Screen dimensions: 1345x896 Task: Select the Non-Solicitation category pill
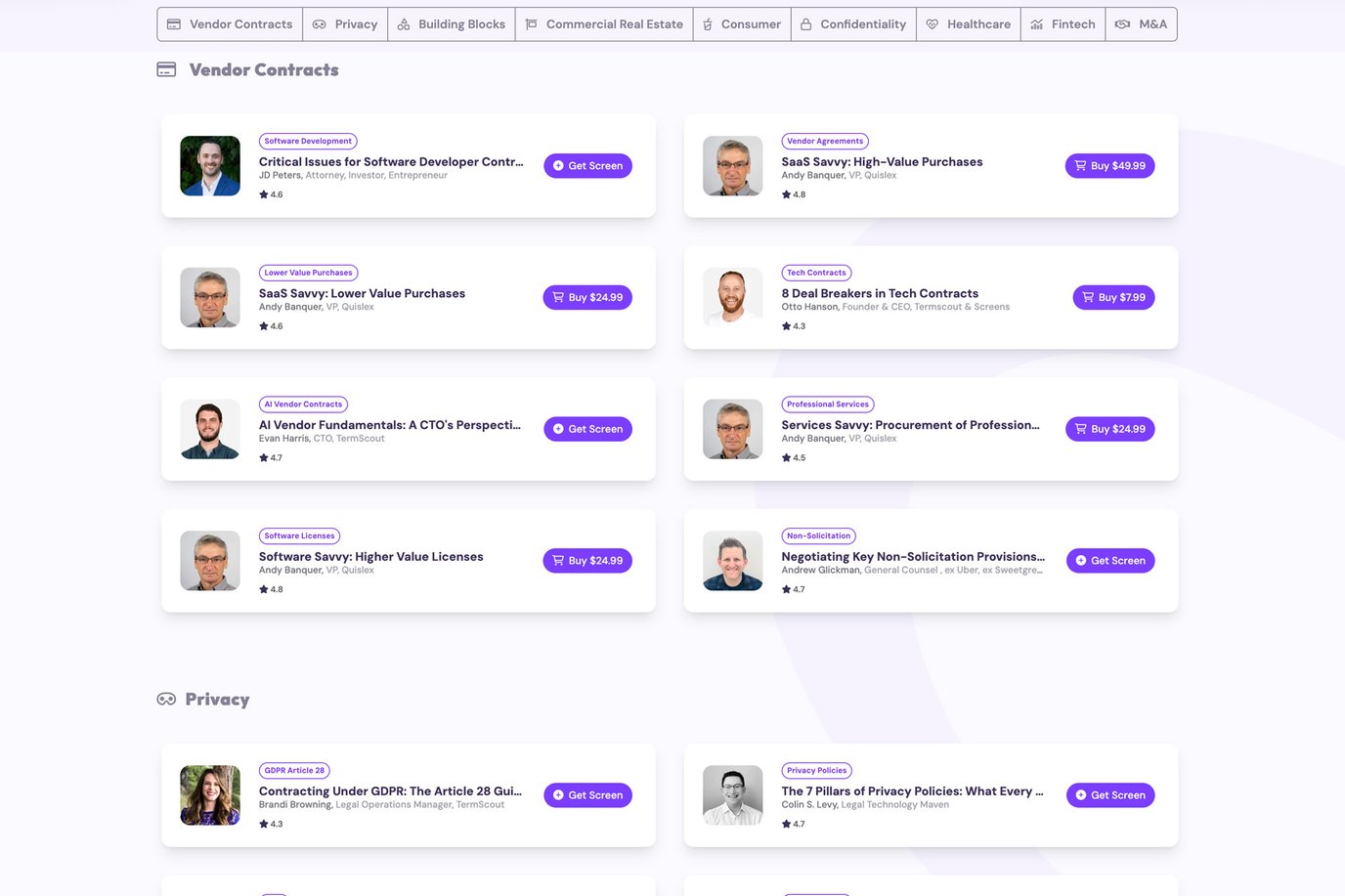tap(818, 535)
